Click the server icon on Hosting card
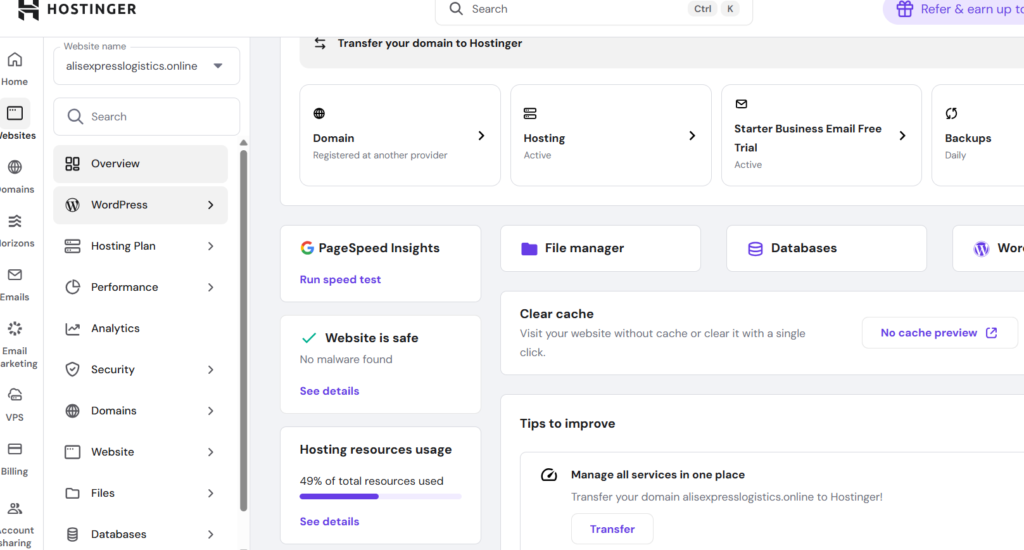This screenshot has height=550, width=1024. coord(530,114)
